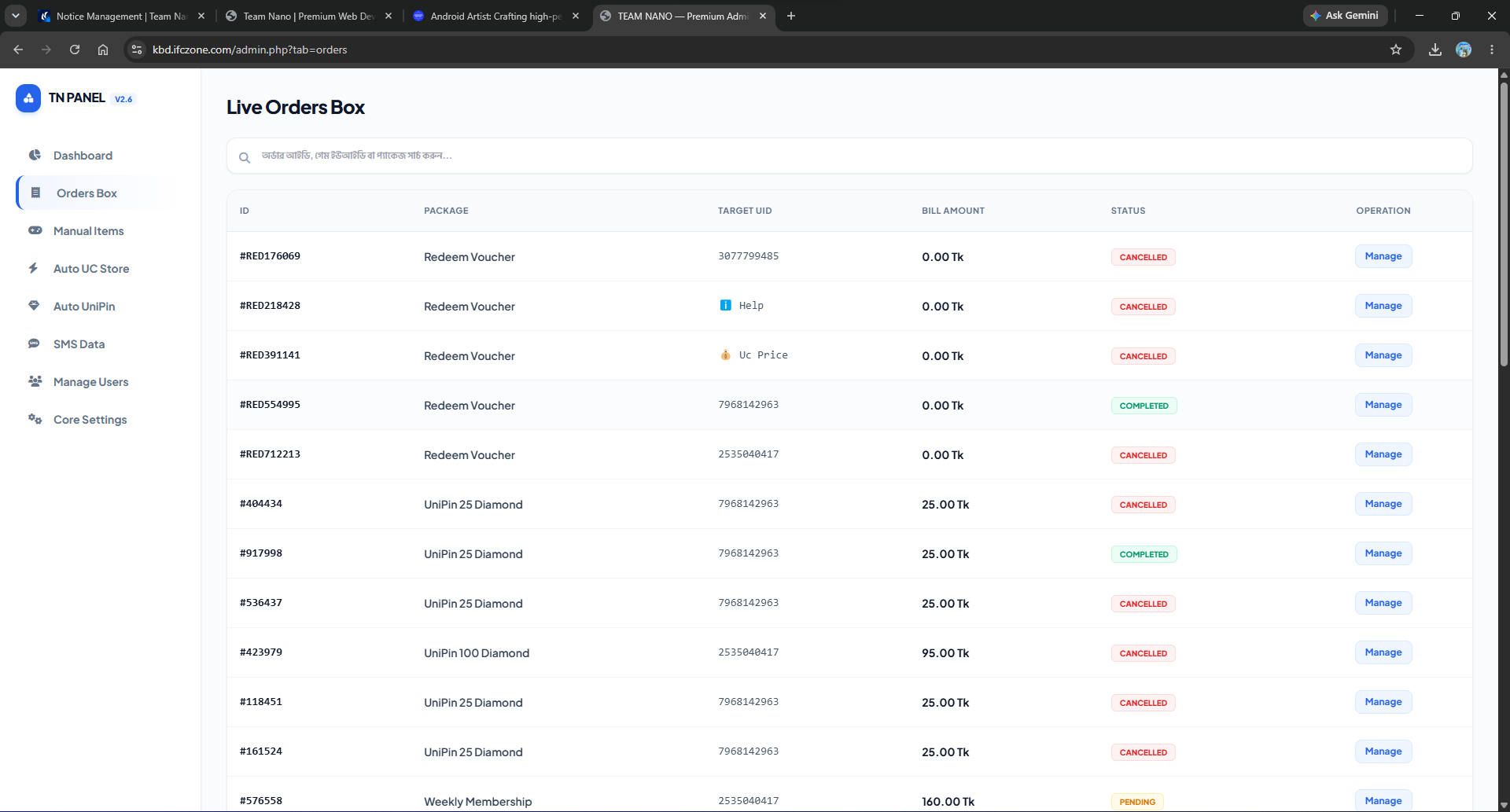
Task: Close the Notice Management tab
Action: point(201,16)
